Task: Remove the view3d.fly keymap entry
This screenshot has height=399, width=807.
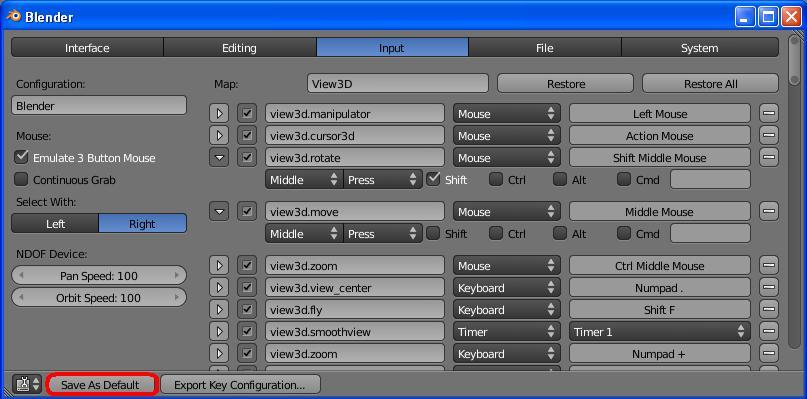Action: [768, 309]
